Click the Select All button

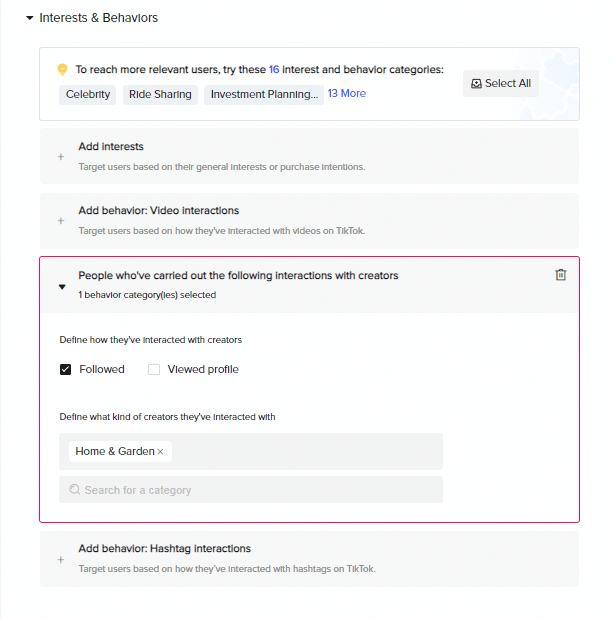tap(501, 83)
